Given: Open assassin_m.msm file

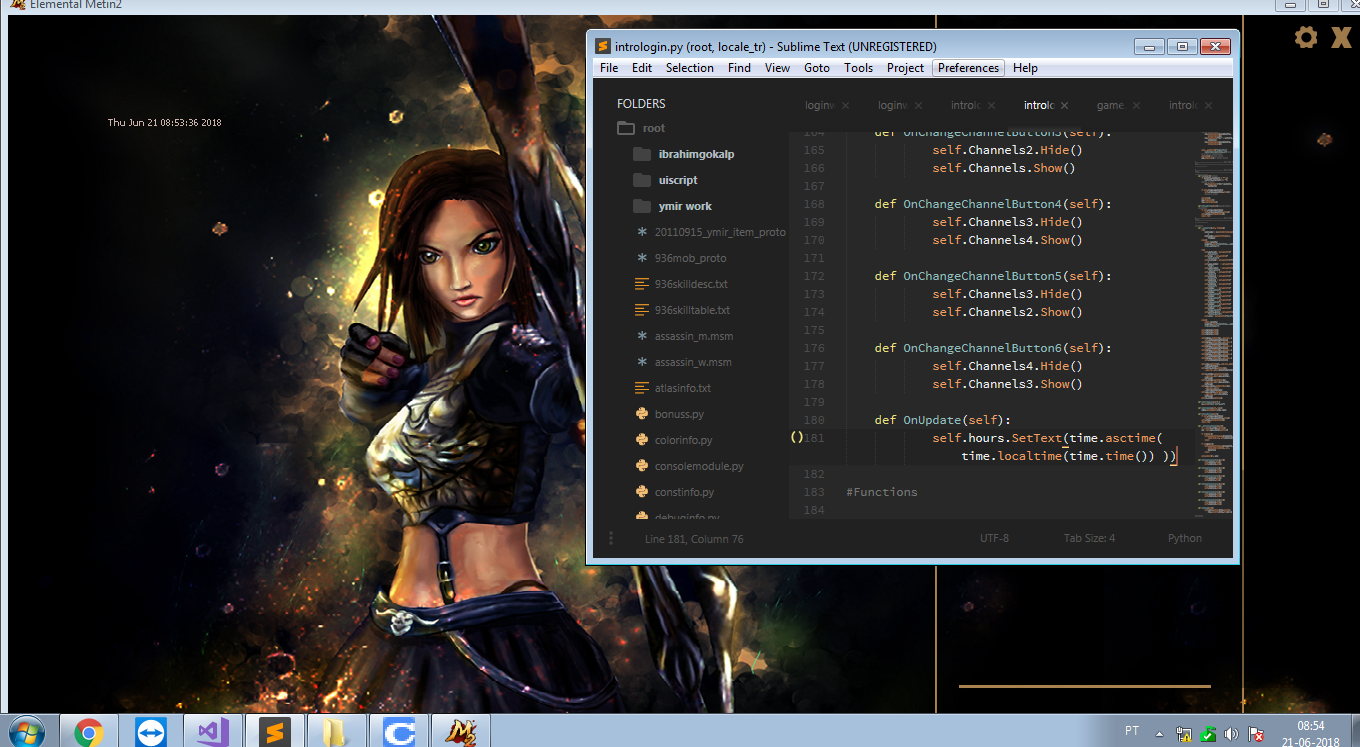Looking at the screenshot, I should coord(693,336).
